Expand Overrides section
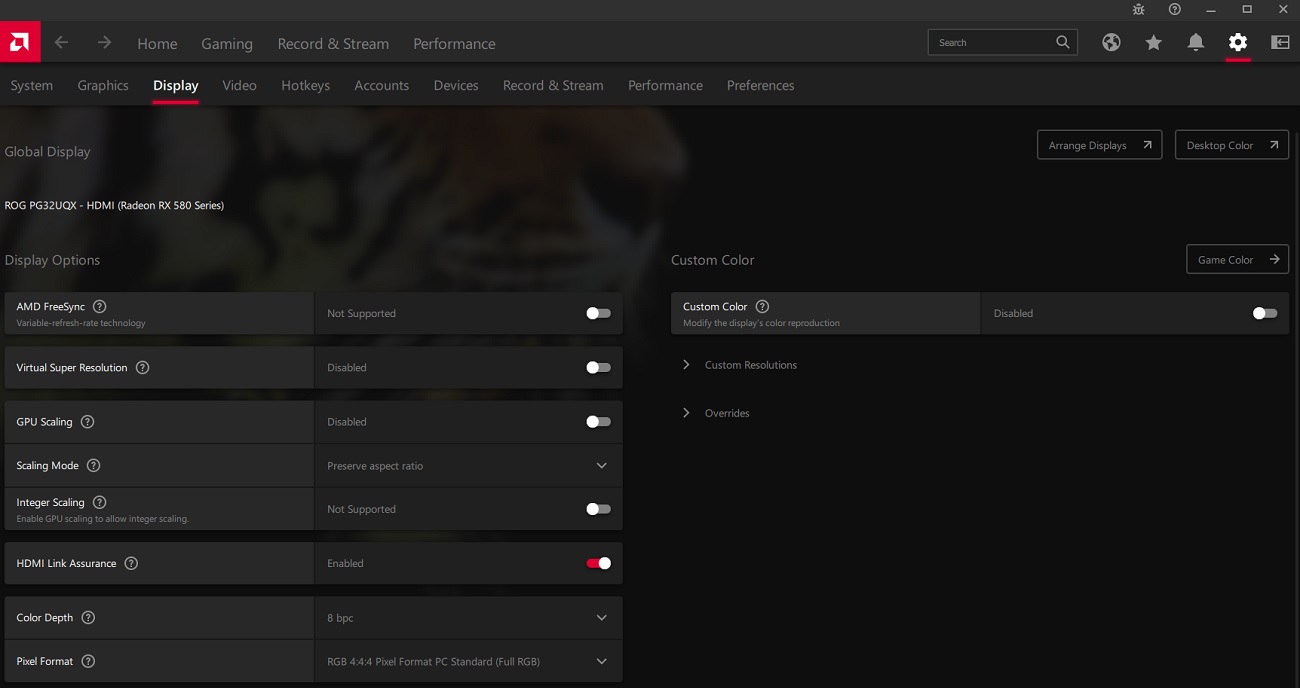The image size is (1300, 688). click(716, 413)
